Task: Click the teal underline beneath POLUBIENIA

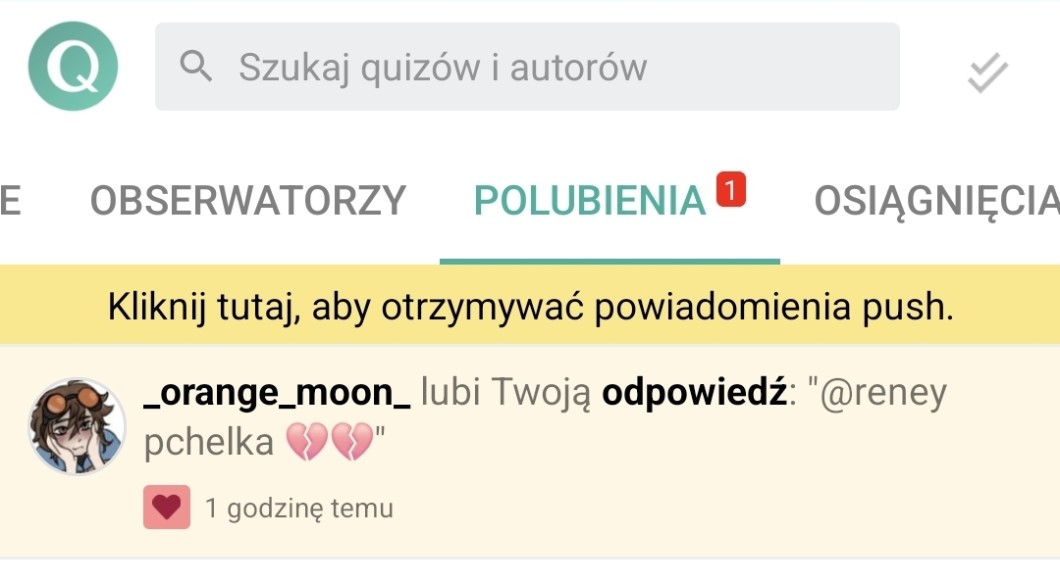Action: point(609,261)
